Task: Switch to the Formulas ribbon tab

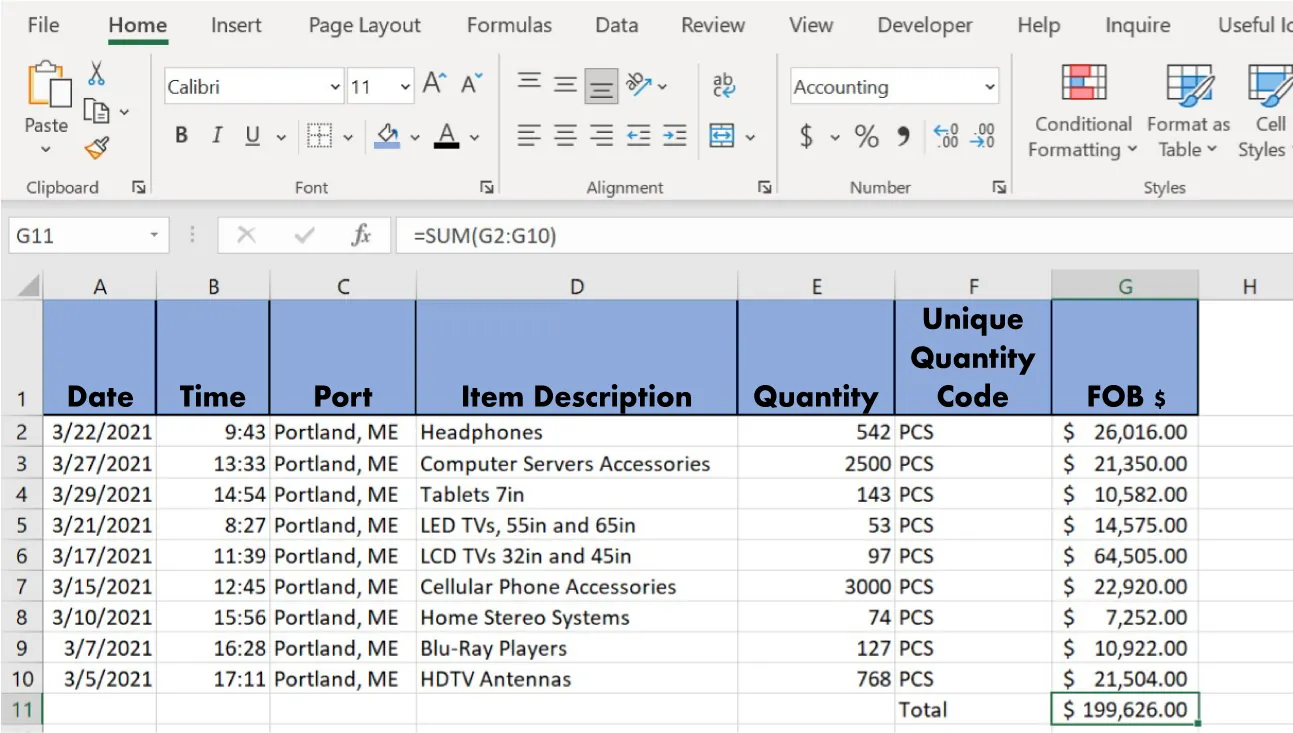Action: 509,25
